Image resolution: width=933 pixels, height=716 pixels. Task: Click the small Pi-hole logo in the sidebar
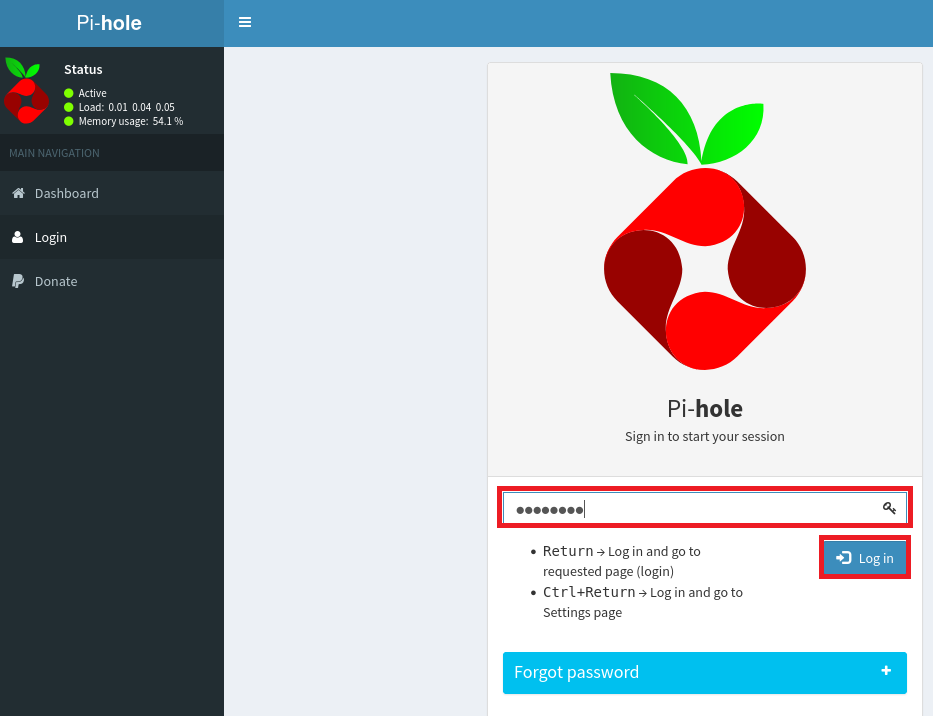click(25, 91)
